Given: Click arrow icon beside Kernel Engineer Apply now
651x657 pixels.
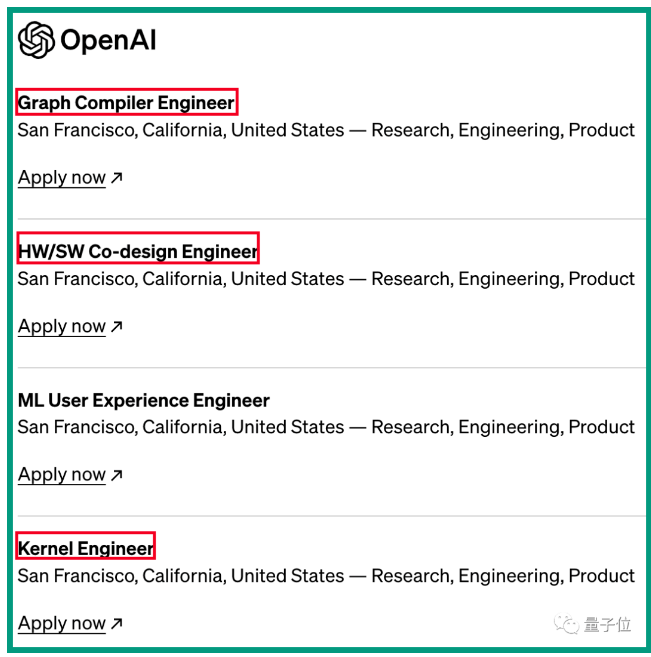Looking at the screenshot, I should tap(116, 623).
